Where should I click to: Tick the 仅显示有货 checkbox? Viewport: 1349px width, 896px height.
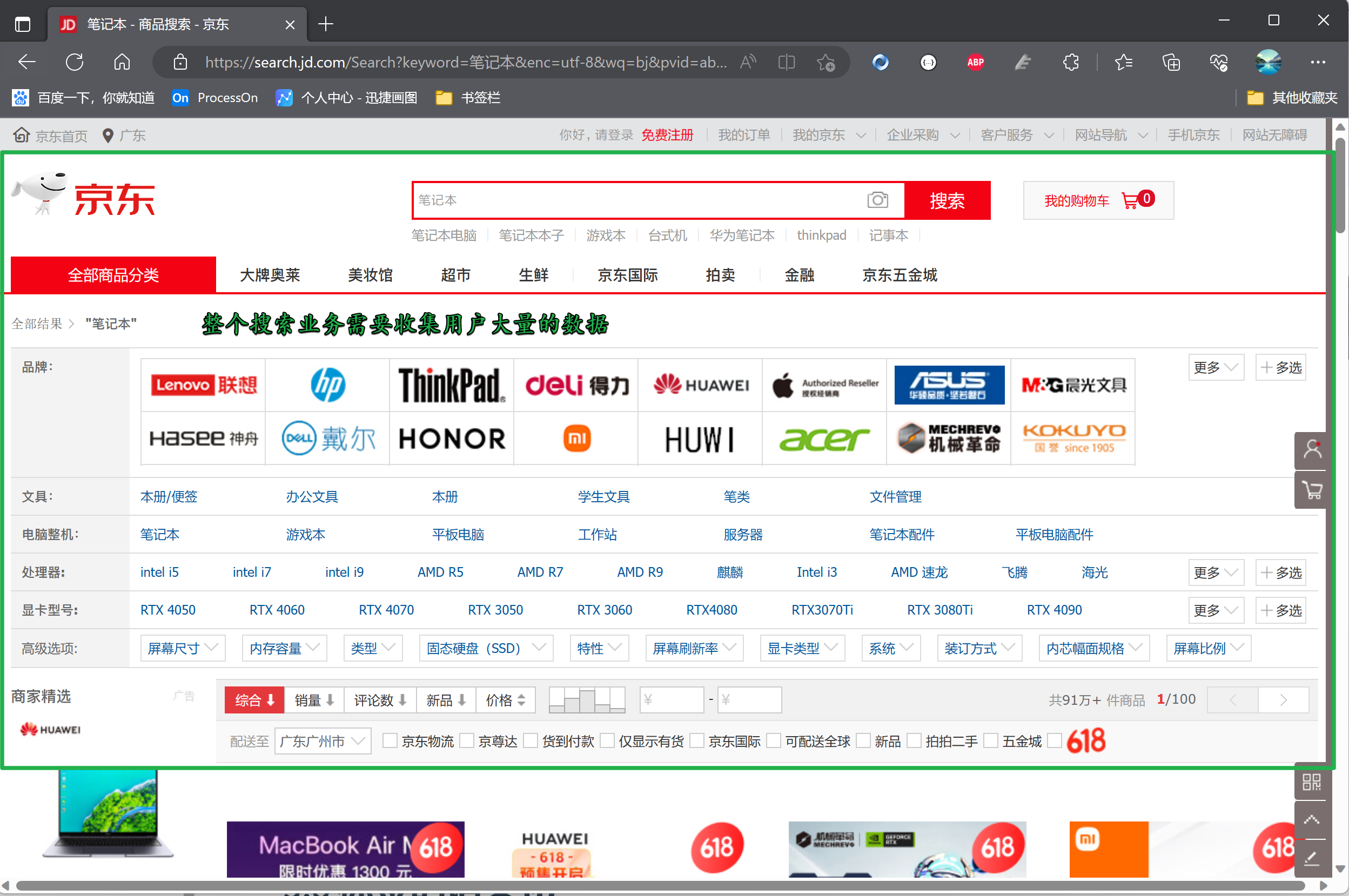pyautogui.click(x=607, y=741)
